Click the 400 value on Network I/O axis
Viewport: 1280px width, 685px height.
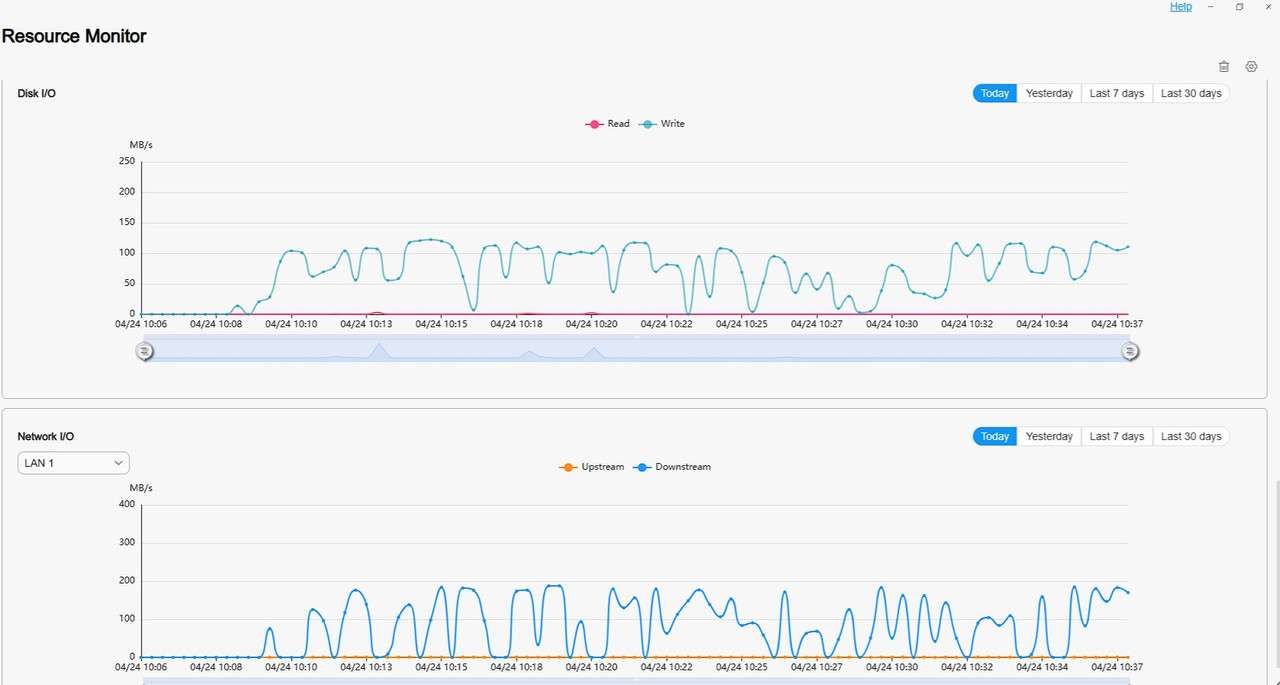tap(127, 504)
